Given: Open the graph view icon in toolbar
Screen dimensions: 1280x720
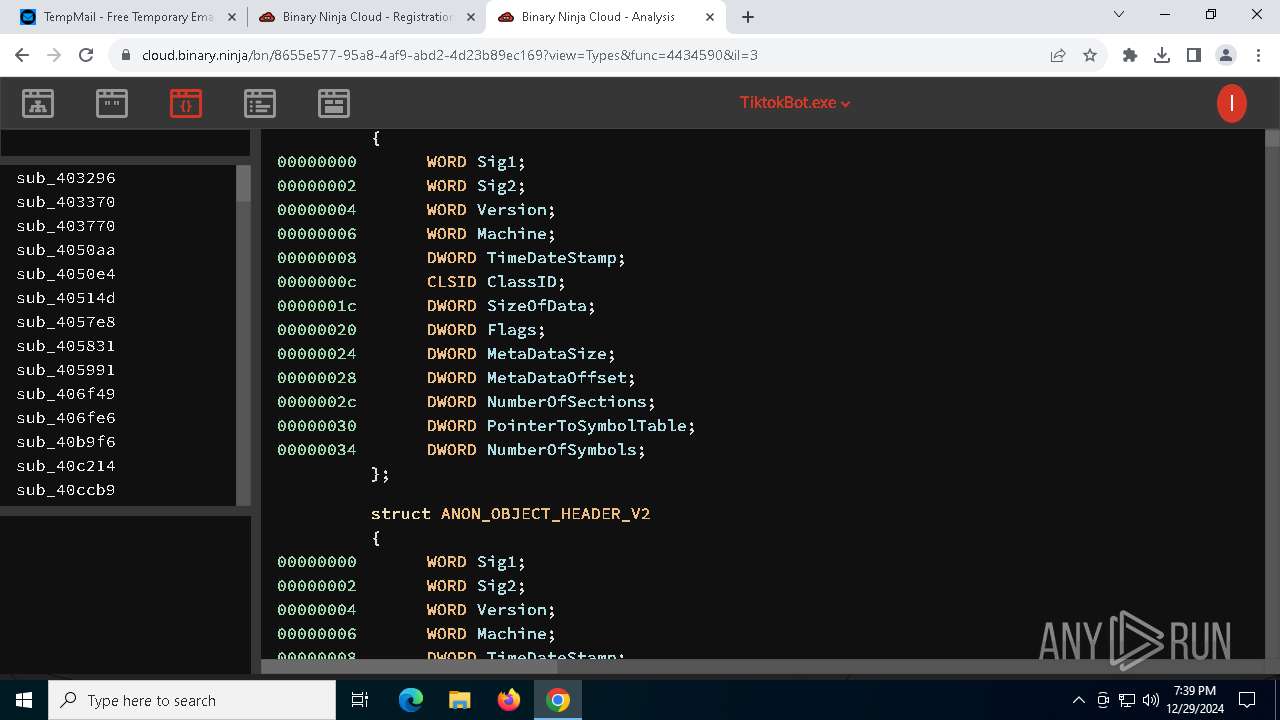Looking at the screenshot, I should 38,103.
